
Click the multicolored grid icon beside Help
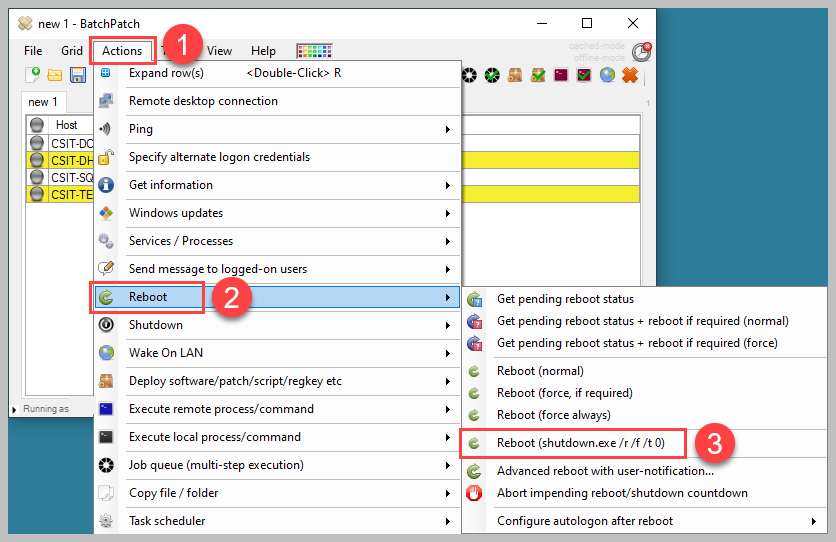click(x=315, y=51)
